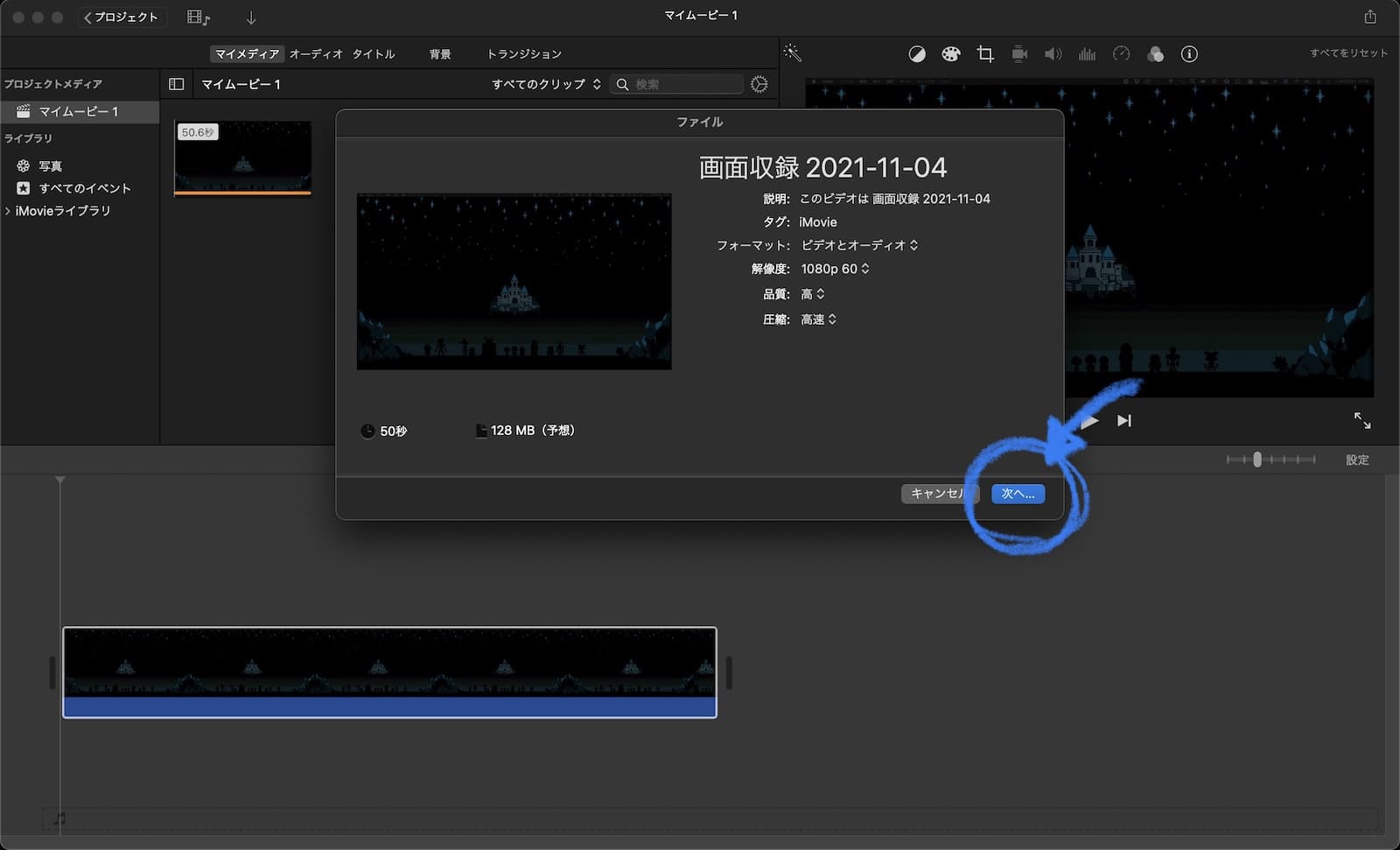Click the timeline playhead marker

[x=60, y=480]
